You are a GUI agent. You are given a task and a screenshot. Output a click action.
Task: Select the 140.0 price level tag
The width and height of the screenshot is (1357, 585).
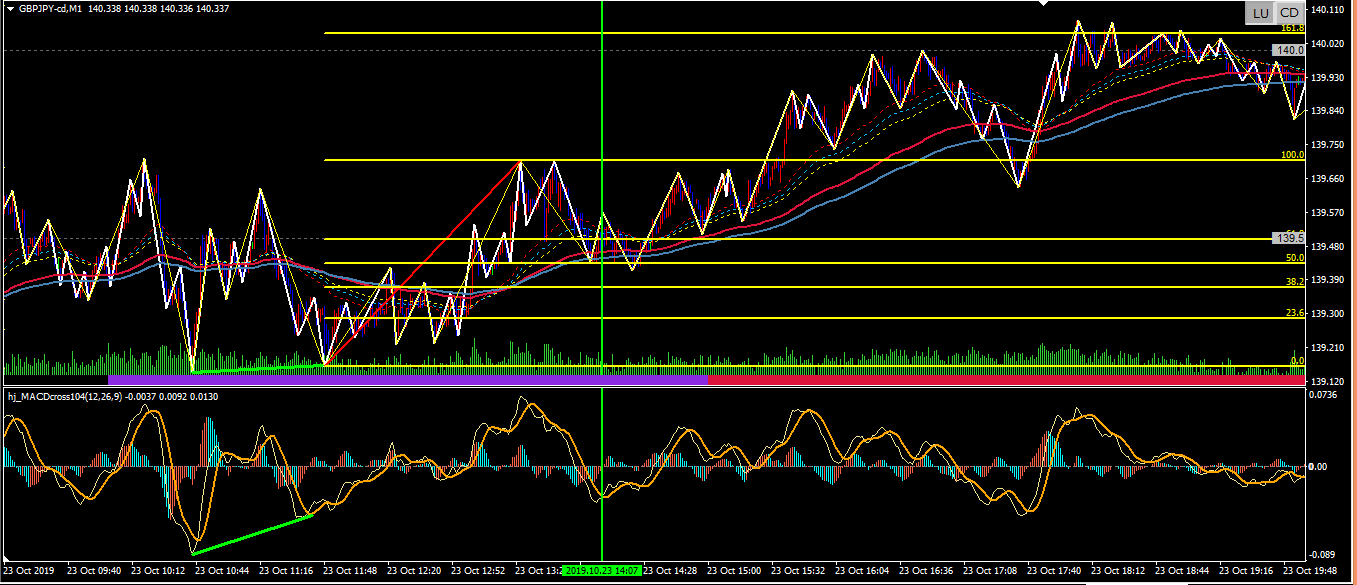point(1289,50)
